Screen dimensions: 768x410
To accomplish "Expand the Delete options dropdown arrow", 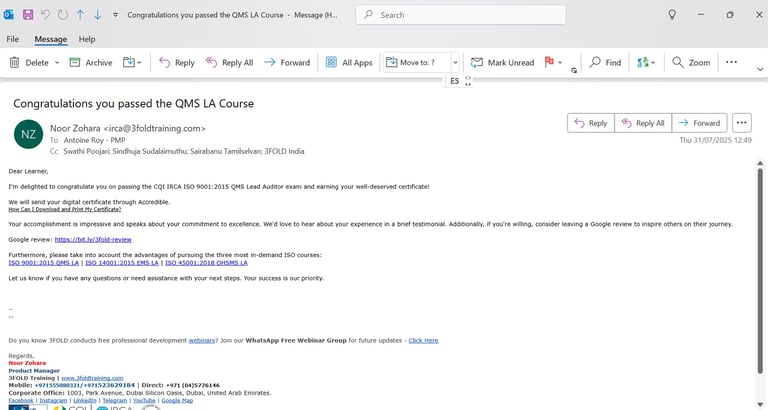I will click(57, 63).
